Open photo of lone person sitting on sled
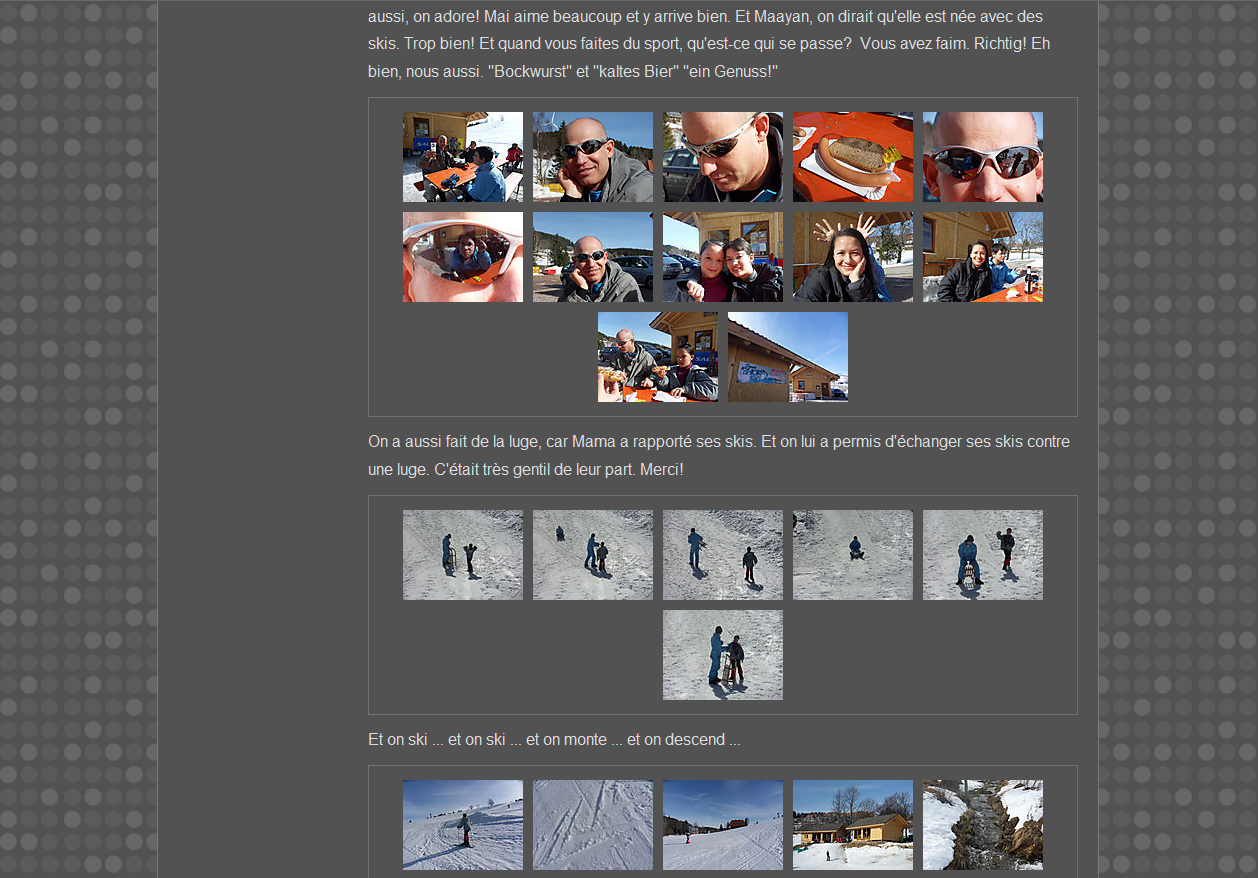This screenshot has height=878, width=1258. click(852, 555)
